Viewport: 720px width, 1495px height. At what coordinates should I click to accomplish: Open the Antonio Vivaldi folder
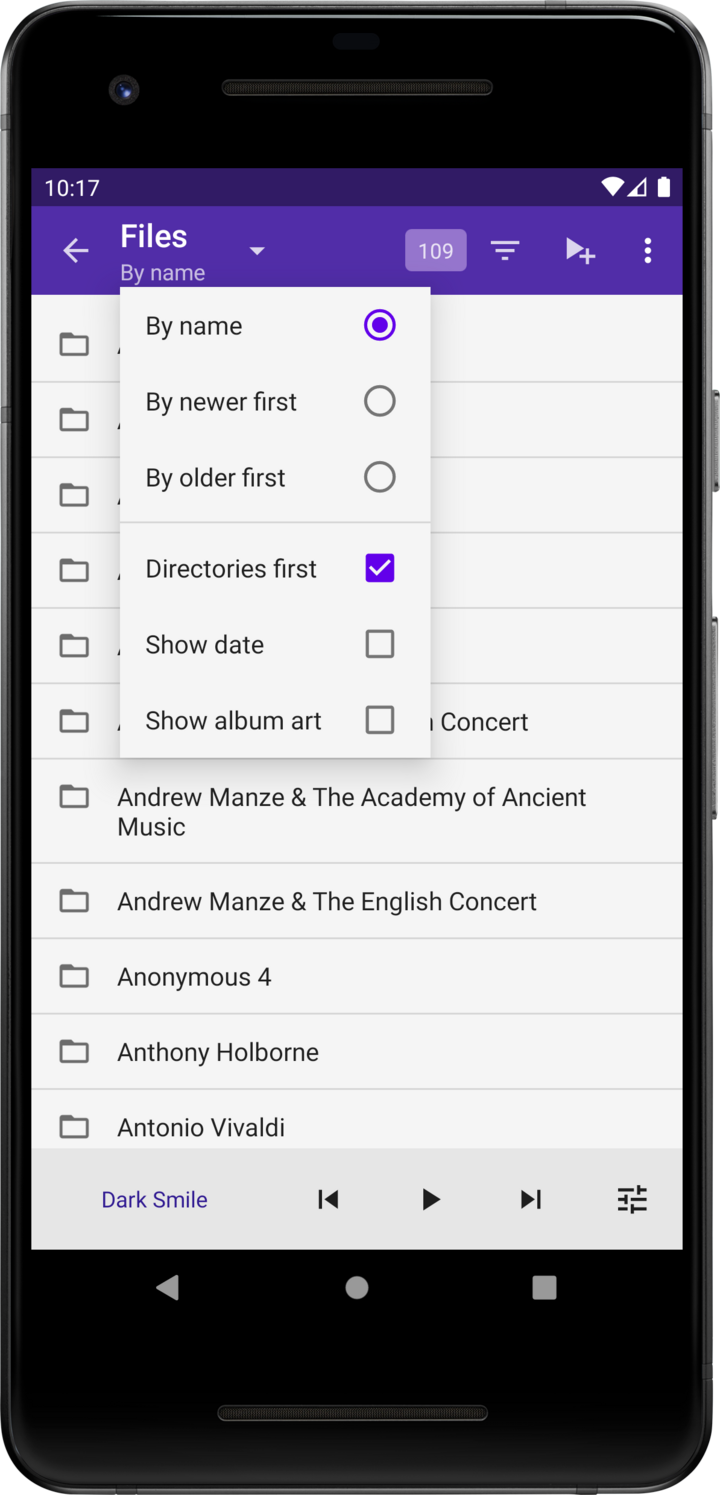(x=201, y=1127)
